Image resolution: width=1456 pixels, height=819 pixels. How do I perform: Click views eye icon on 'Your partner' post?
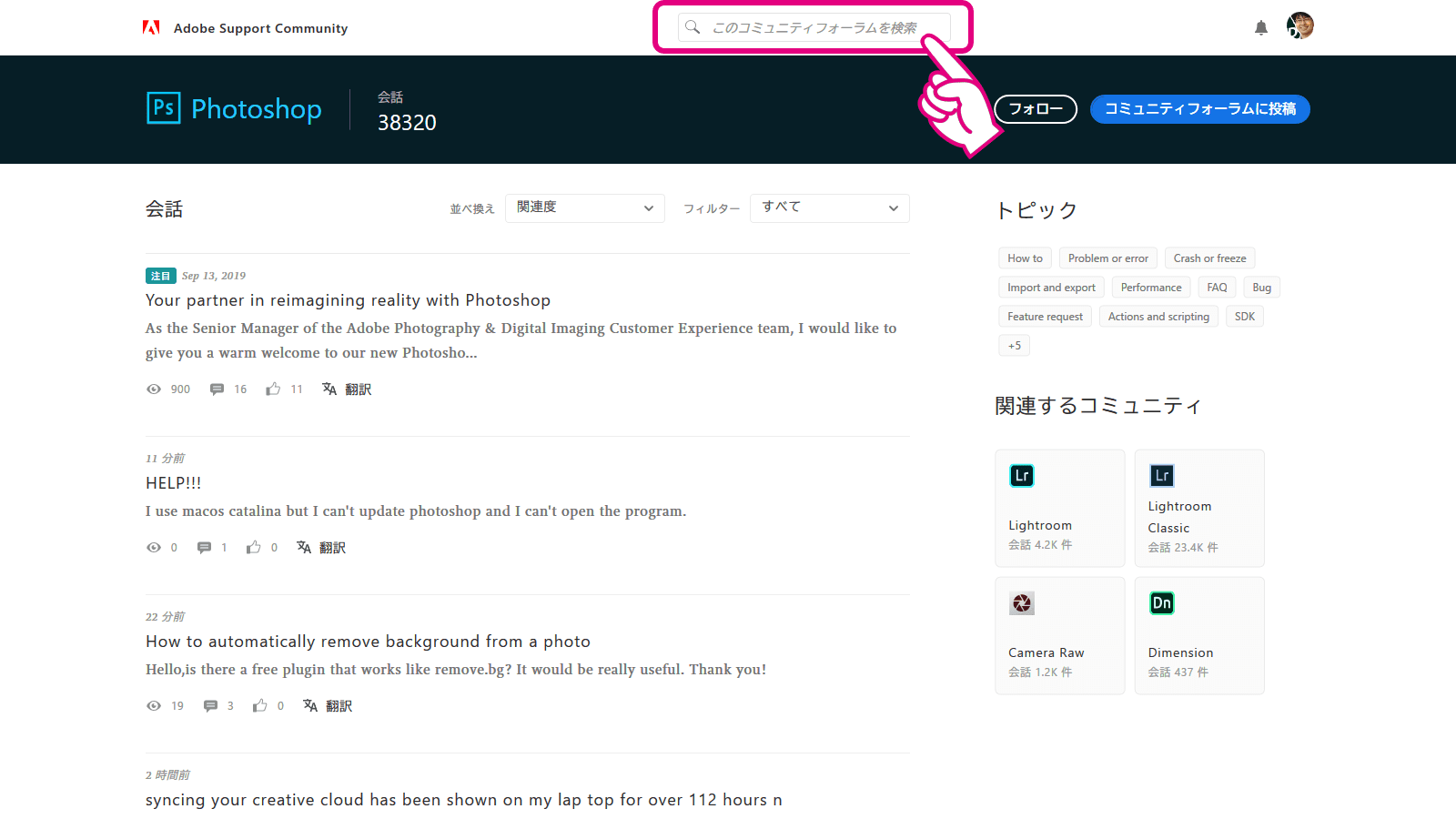pyautogui.click(x=154, y=389)
